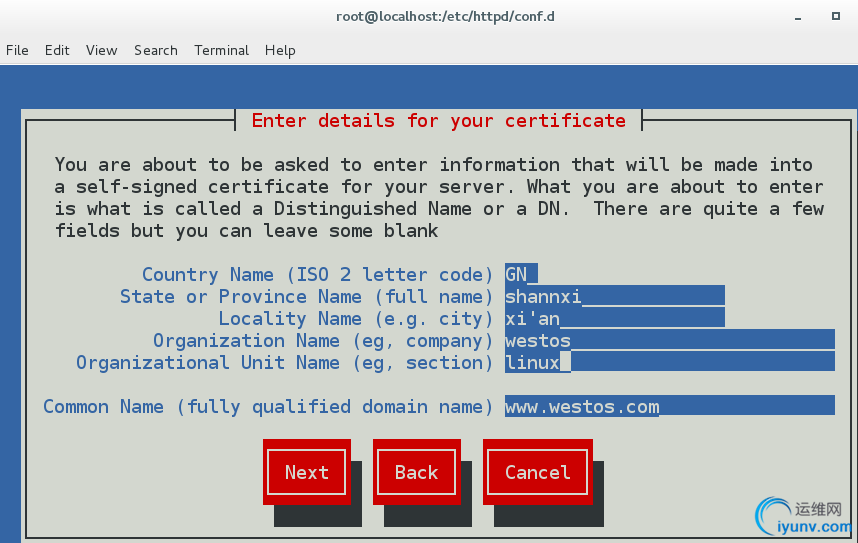Open the Terminal menu
The width and height of the screenshot is (858, 543).
tap(221, 50)
